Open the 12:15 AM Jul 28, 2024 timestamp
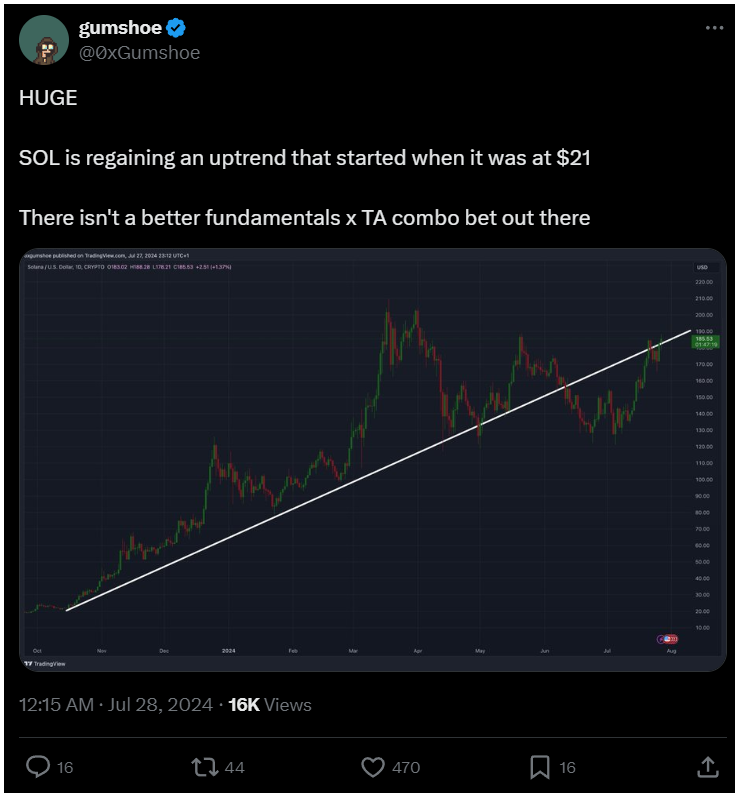 click(116, 704)
